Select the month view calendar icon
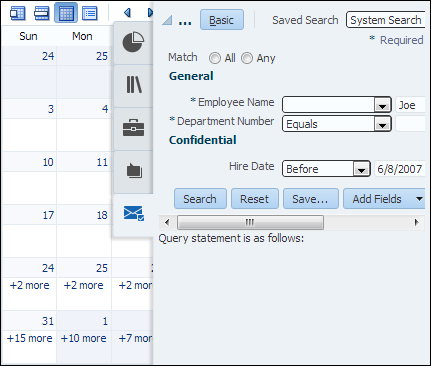The image size is (434, 371). point(66,13)
